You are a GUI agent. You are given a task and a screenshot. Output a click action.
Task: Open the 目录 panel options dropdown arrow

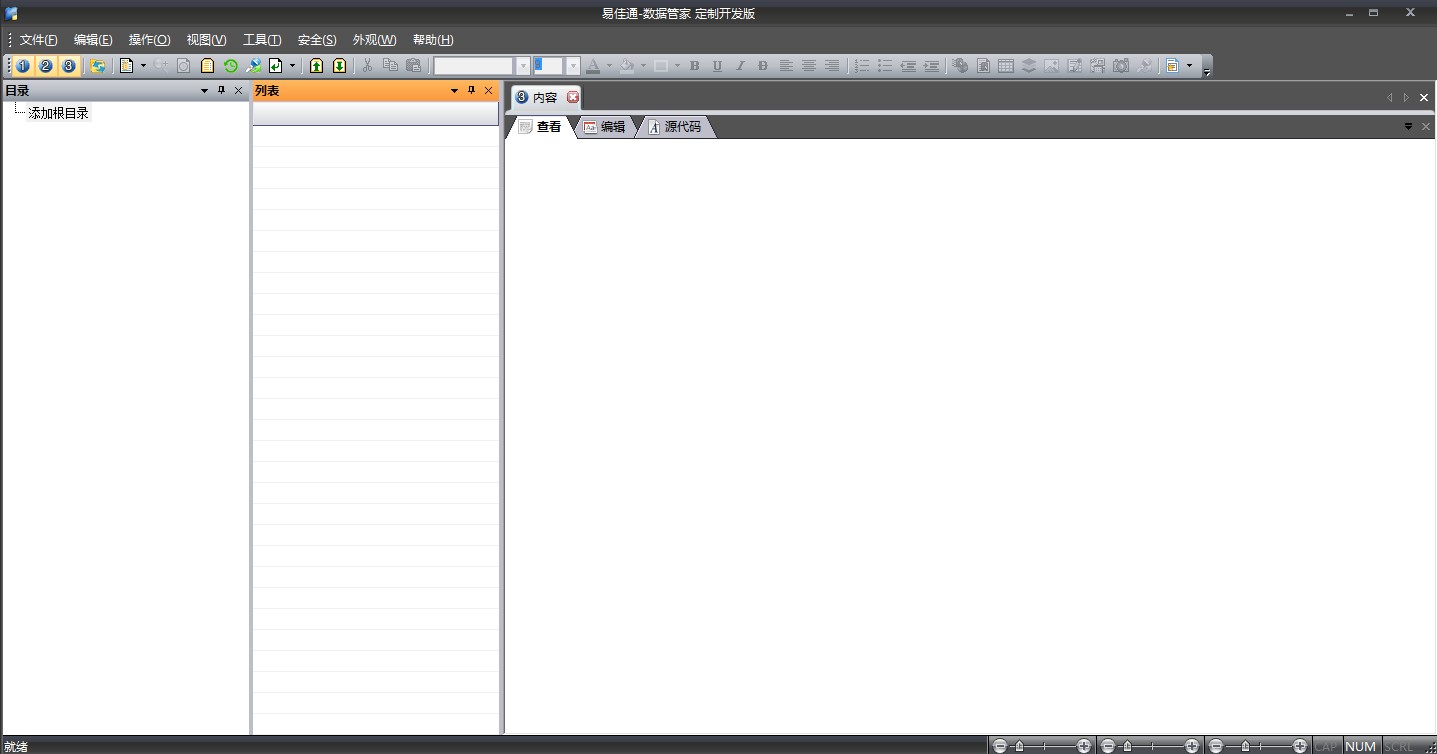click(x=205, y=91)
